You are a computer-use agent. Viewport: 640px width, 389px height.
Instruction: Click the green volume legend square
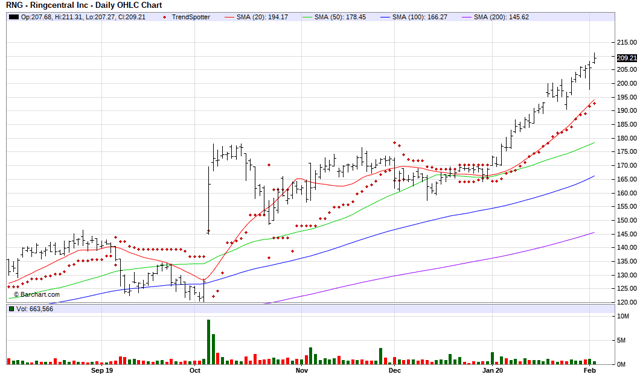click(11, 309)
